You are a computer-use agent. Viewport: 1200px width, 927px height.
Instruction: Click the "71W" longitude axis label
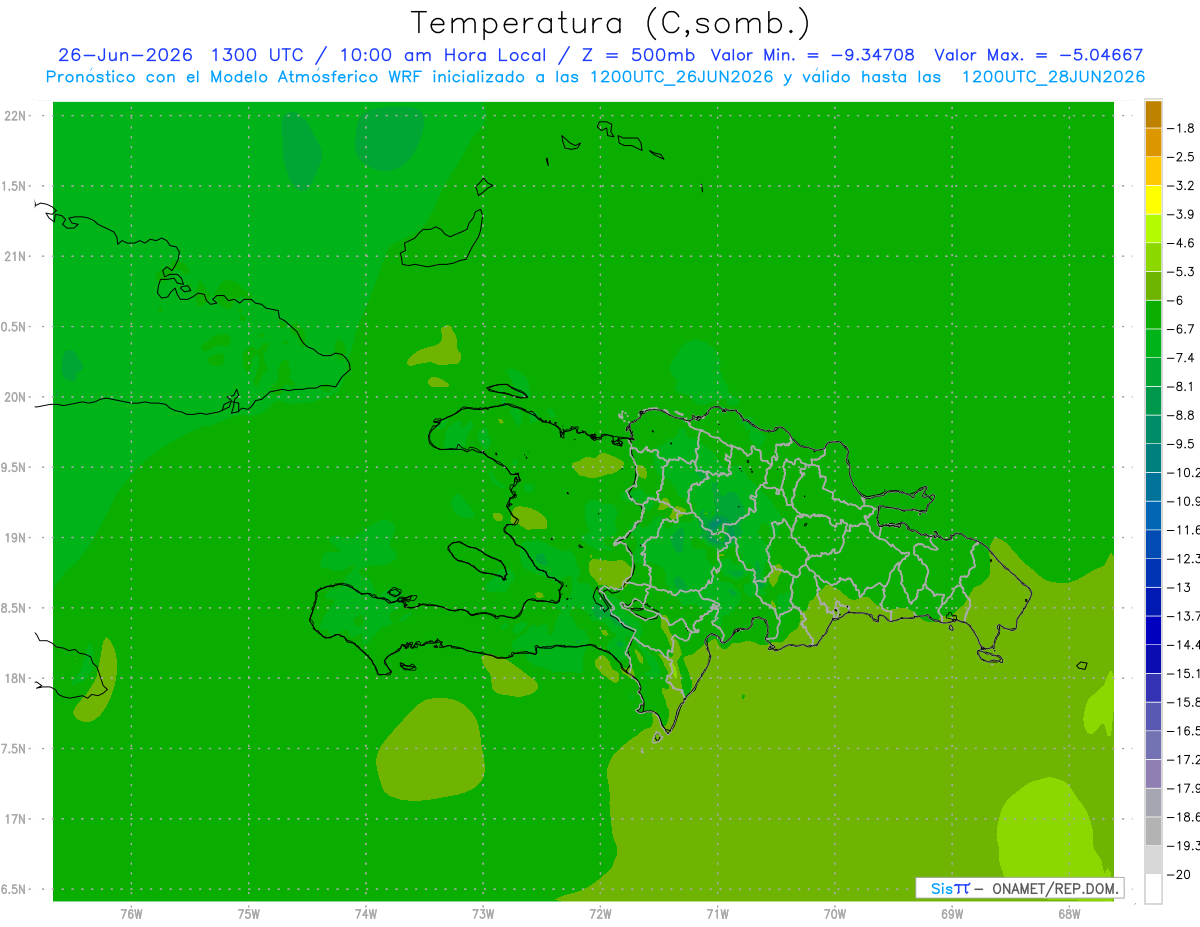[x=717, y=913]
